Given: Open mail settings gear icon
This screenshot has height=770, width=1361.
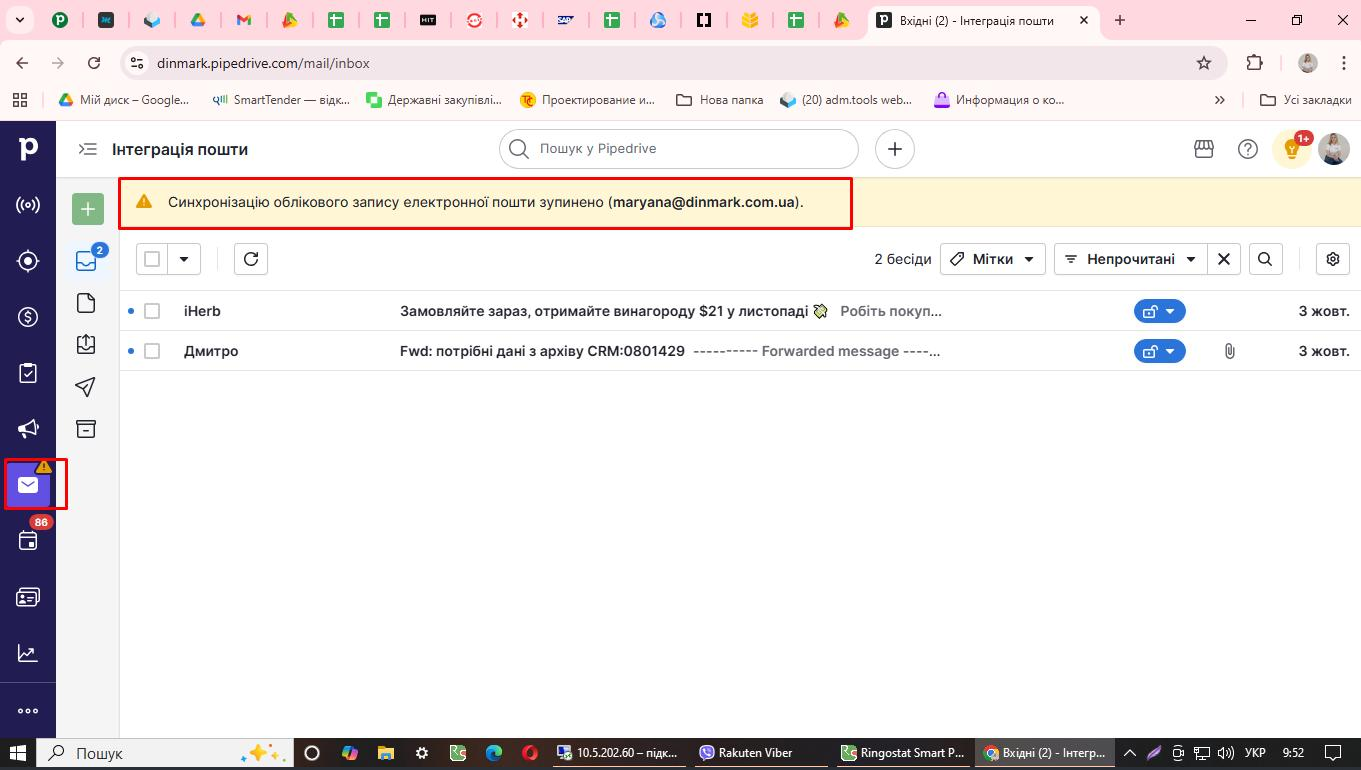Looking at the screenshot, I should tap(1333, 259).
